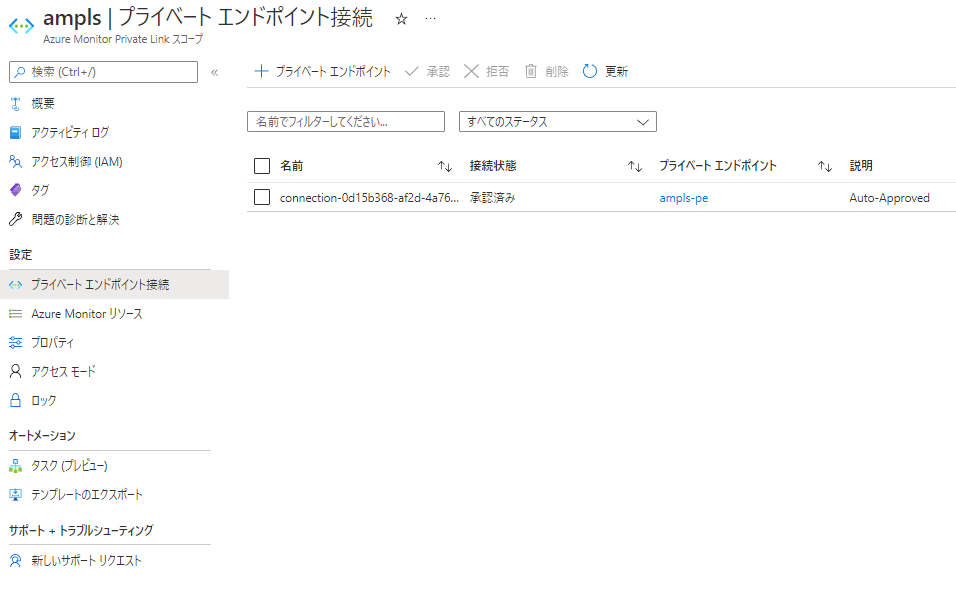Click the 説明 column header
The height and width of the screenshot is (595, 956).
(x=861, y=166)
